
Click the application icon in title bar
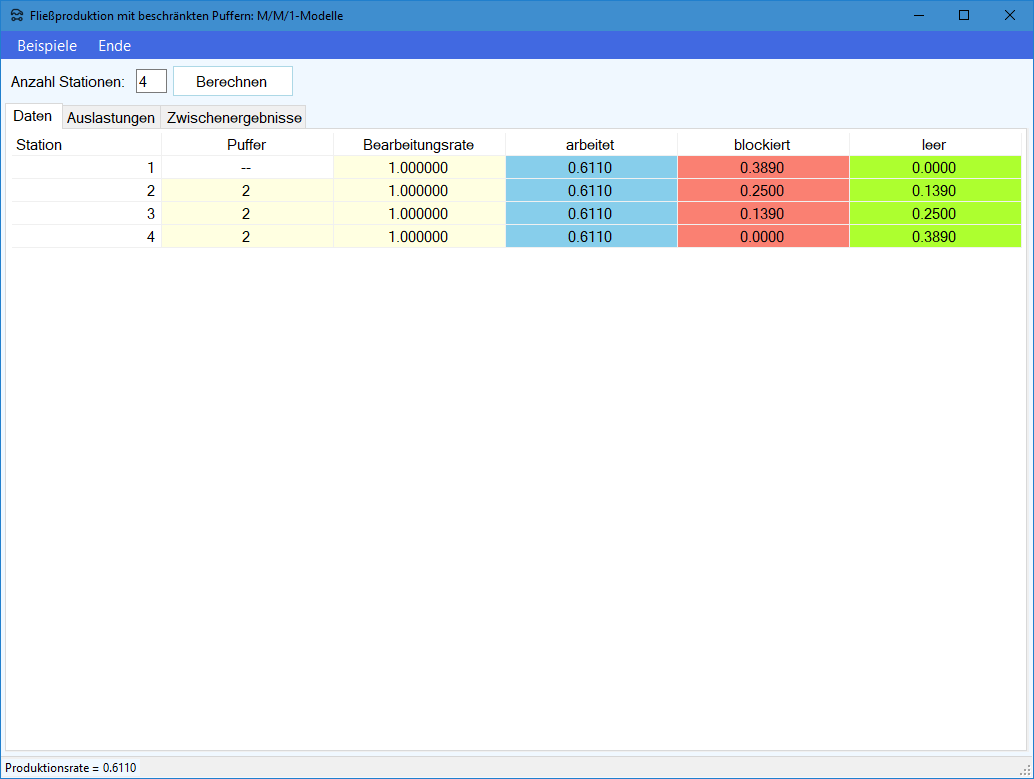pyautogui.click(x=17, y=15)
